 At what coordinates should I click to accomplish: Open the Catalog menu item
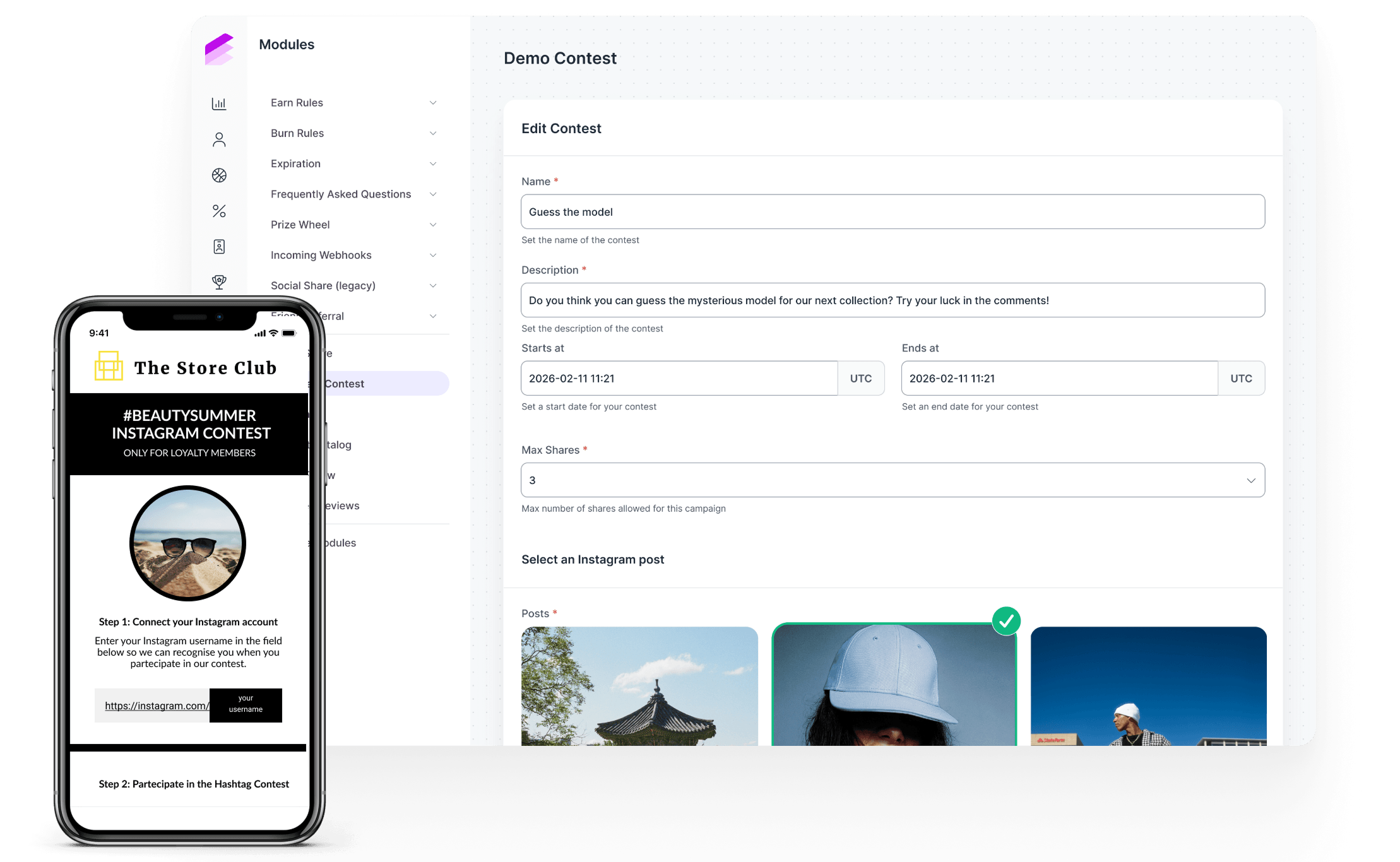pos(339,445)
